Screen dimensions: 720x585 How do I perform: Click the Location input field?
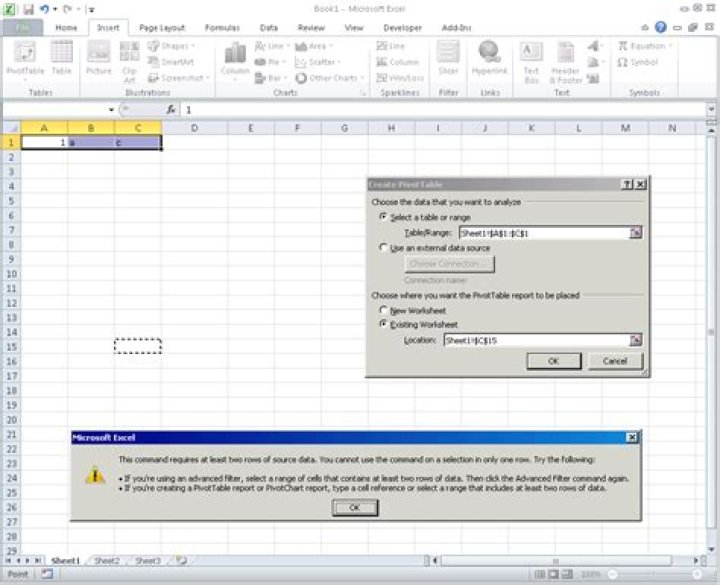click(537, 340)
